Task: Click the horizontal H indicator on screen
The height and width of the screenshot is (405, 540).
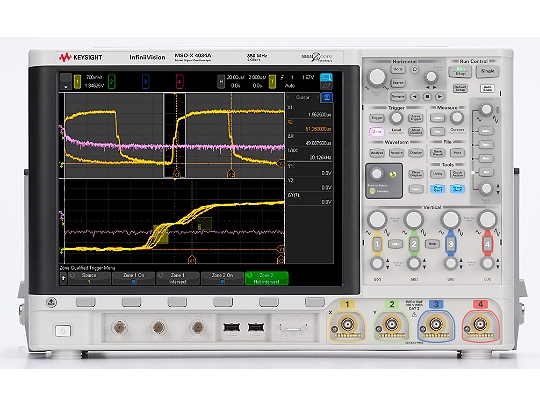Action: click(x=221, y=82)
